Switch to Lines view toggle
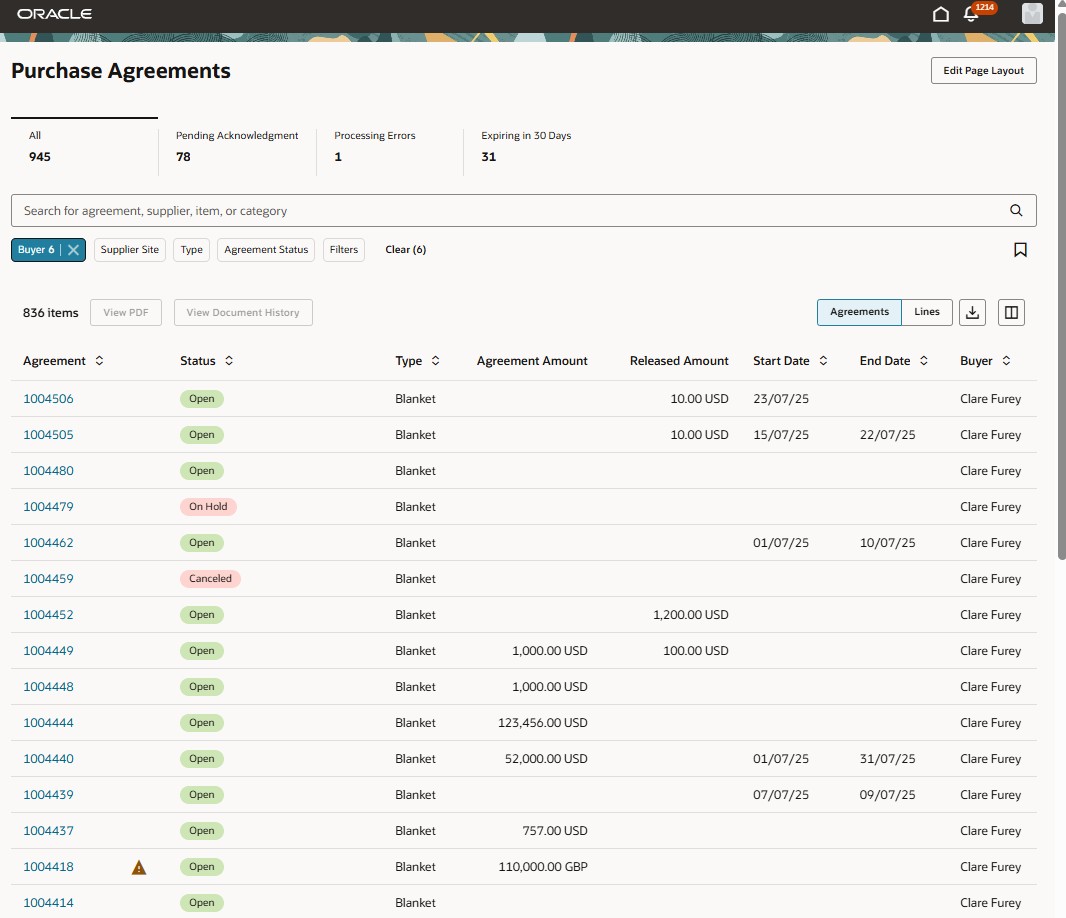1066x918 pixels. pyautogui.click(x=927, y=312)
